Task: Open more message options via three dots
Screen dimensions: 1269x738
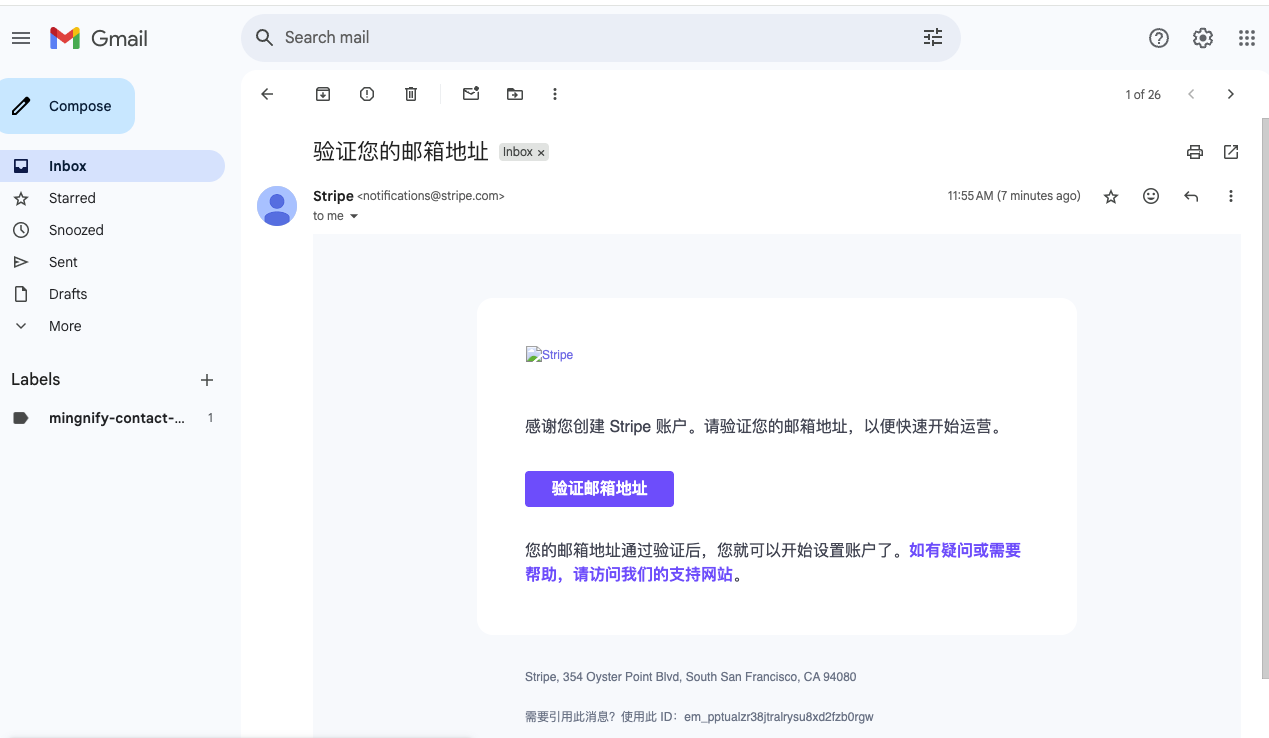Action: coord(1231,196)
